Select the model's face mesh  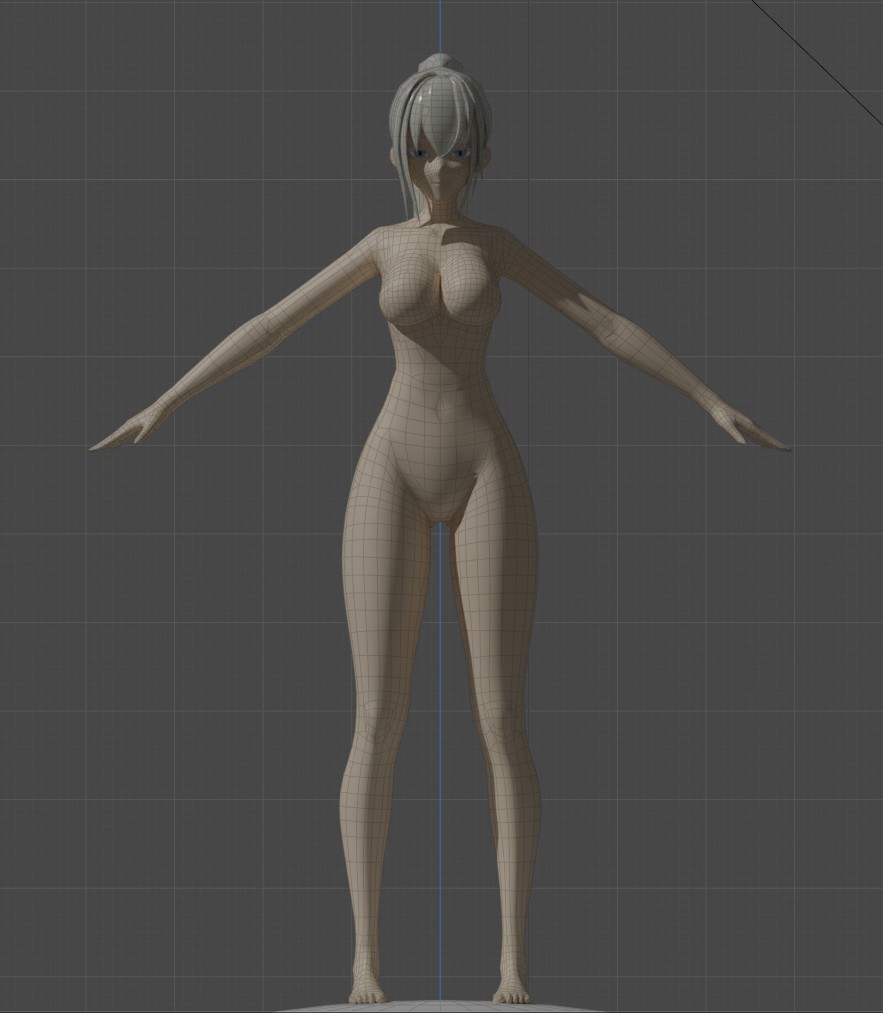(x=439, y=174)
